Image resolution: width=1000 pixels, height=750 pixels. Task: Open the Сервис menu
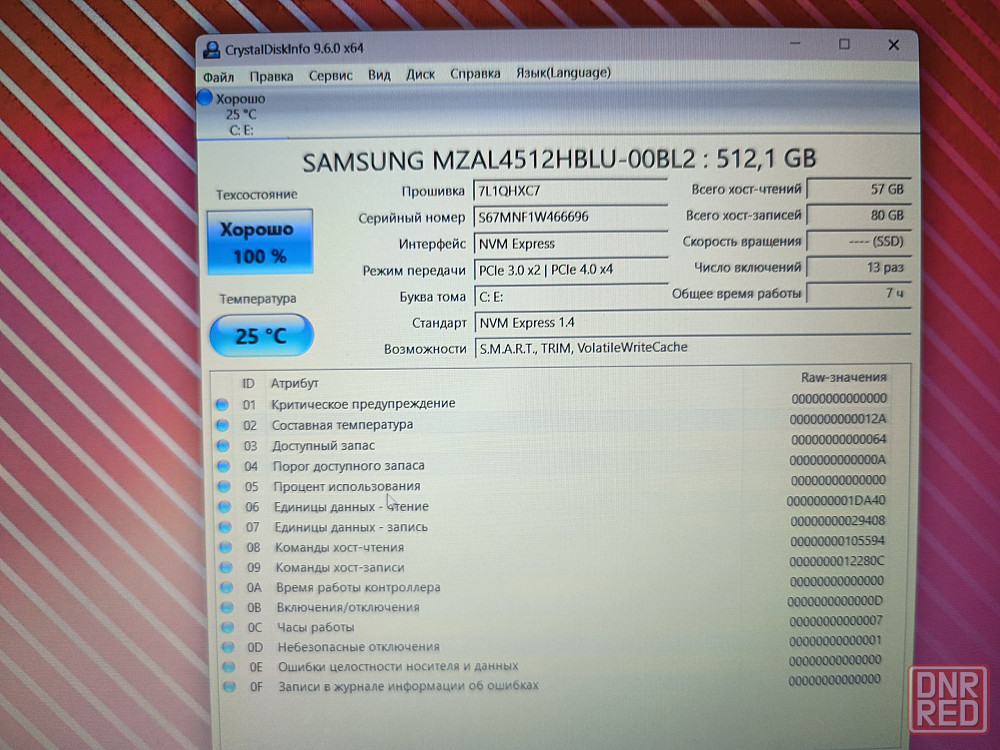click(330, 76)
